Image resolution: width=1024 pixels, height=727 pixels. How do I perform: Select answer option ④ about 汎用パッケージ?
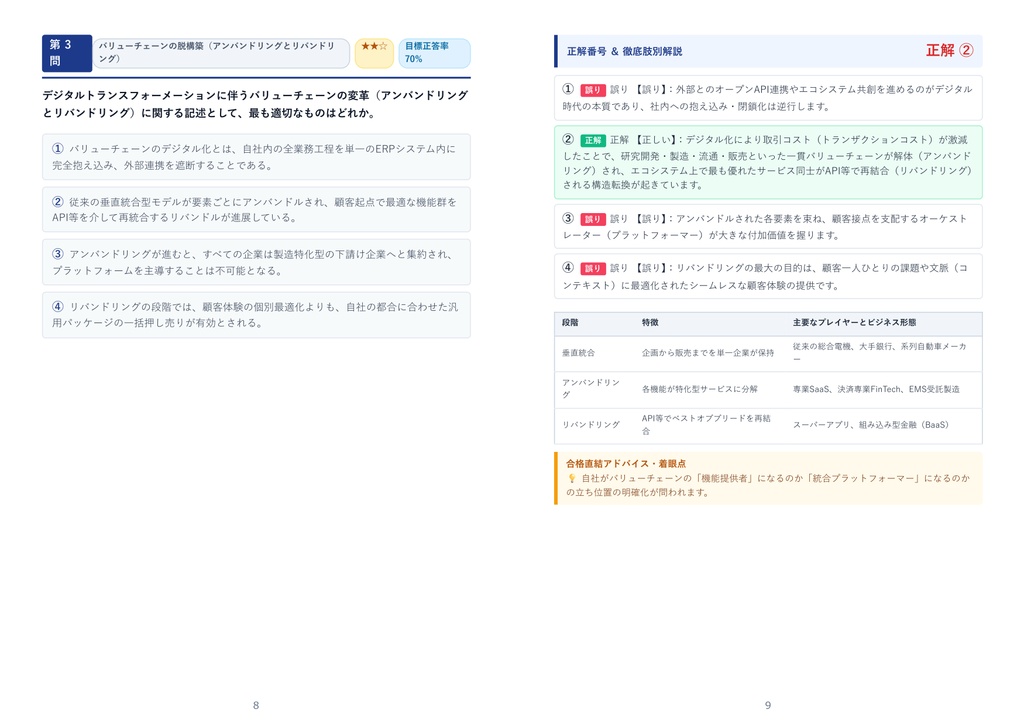click(x=256, y=315)
